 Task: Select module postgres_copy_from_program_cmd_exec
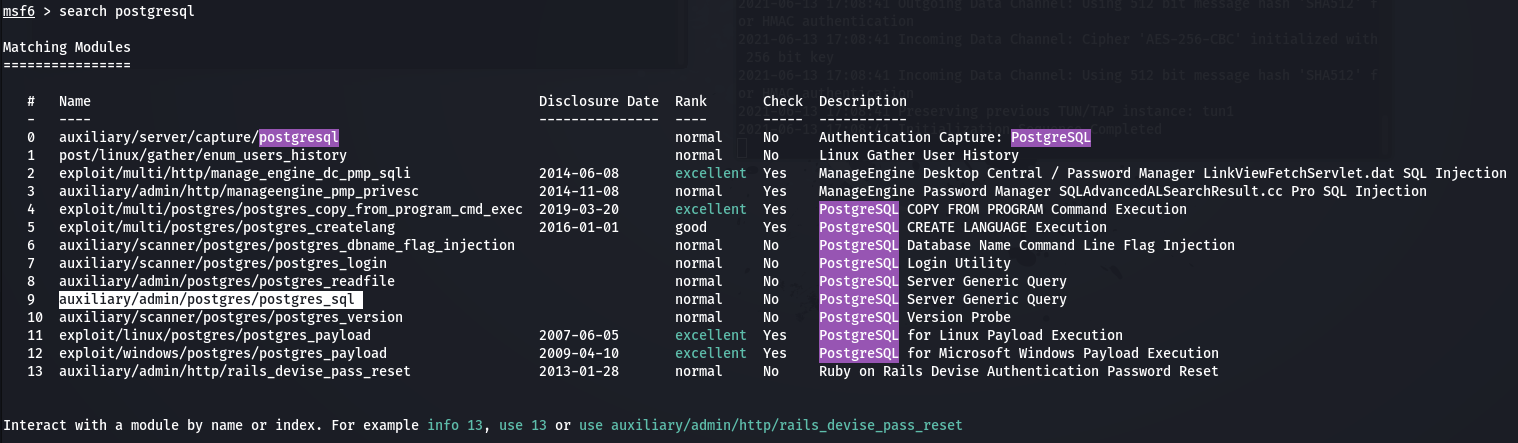pyautogui.click(x=291, y=209)
